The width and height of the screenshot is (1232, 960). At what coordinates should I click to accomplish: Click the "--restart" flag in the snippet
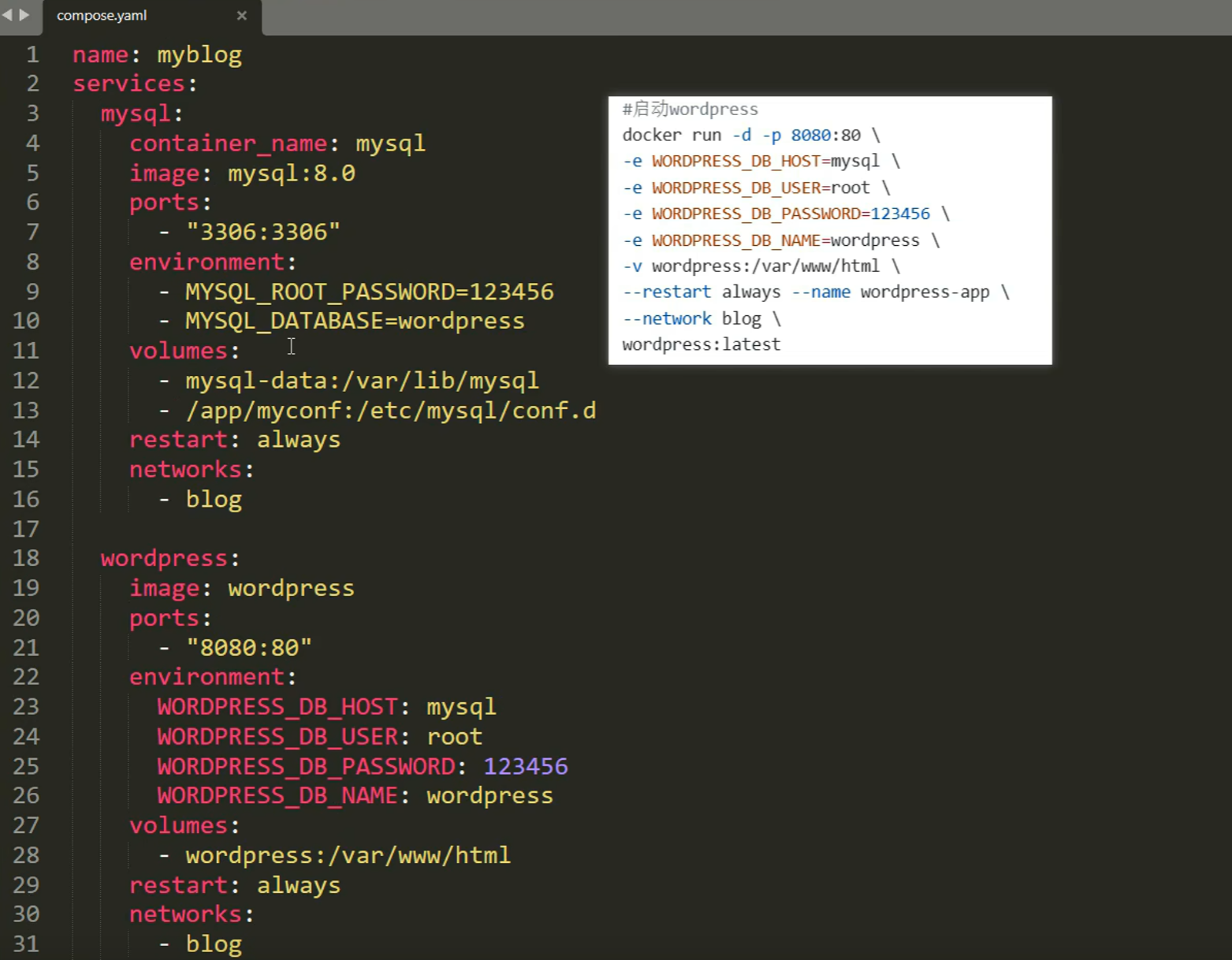[x=667, y=292]
